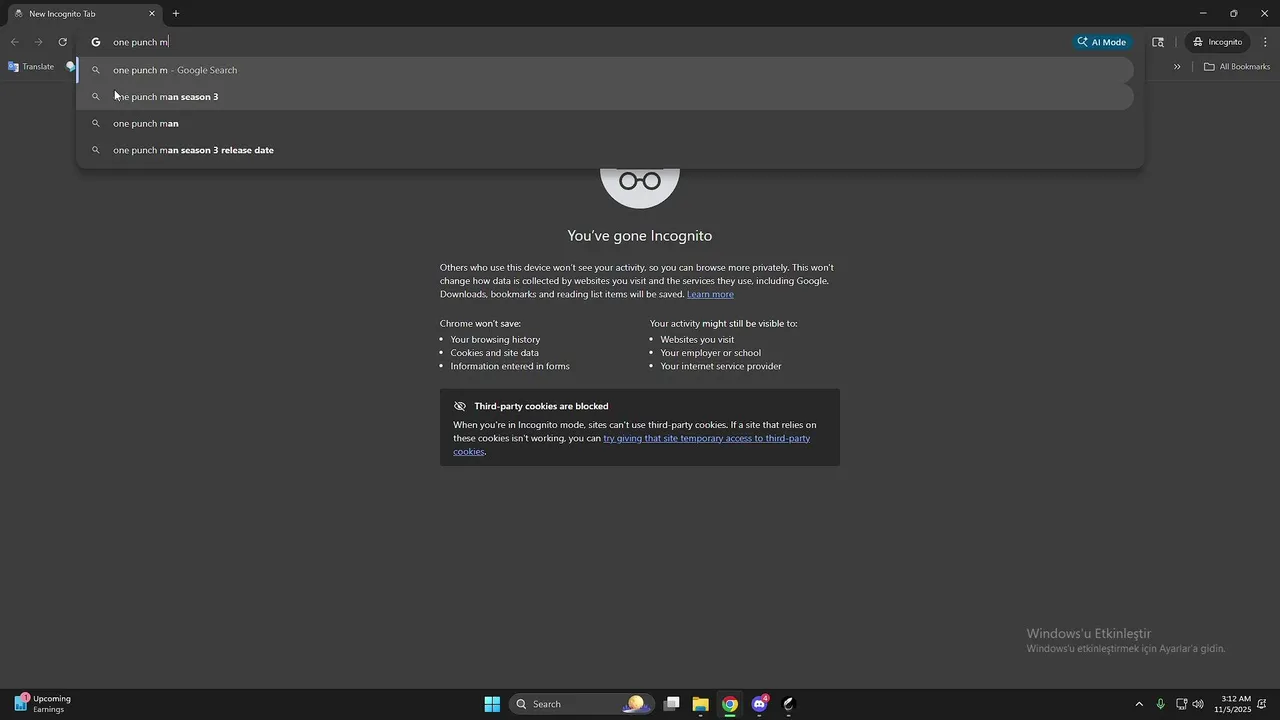
Task: Expand hidden bookmarks chevron
Action: [1177, 67]
